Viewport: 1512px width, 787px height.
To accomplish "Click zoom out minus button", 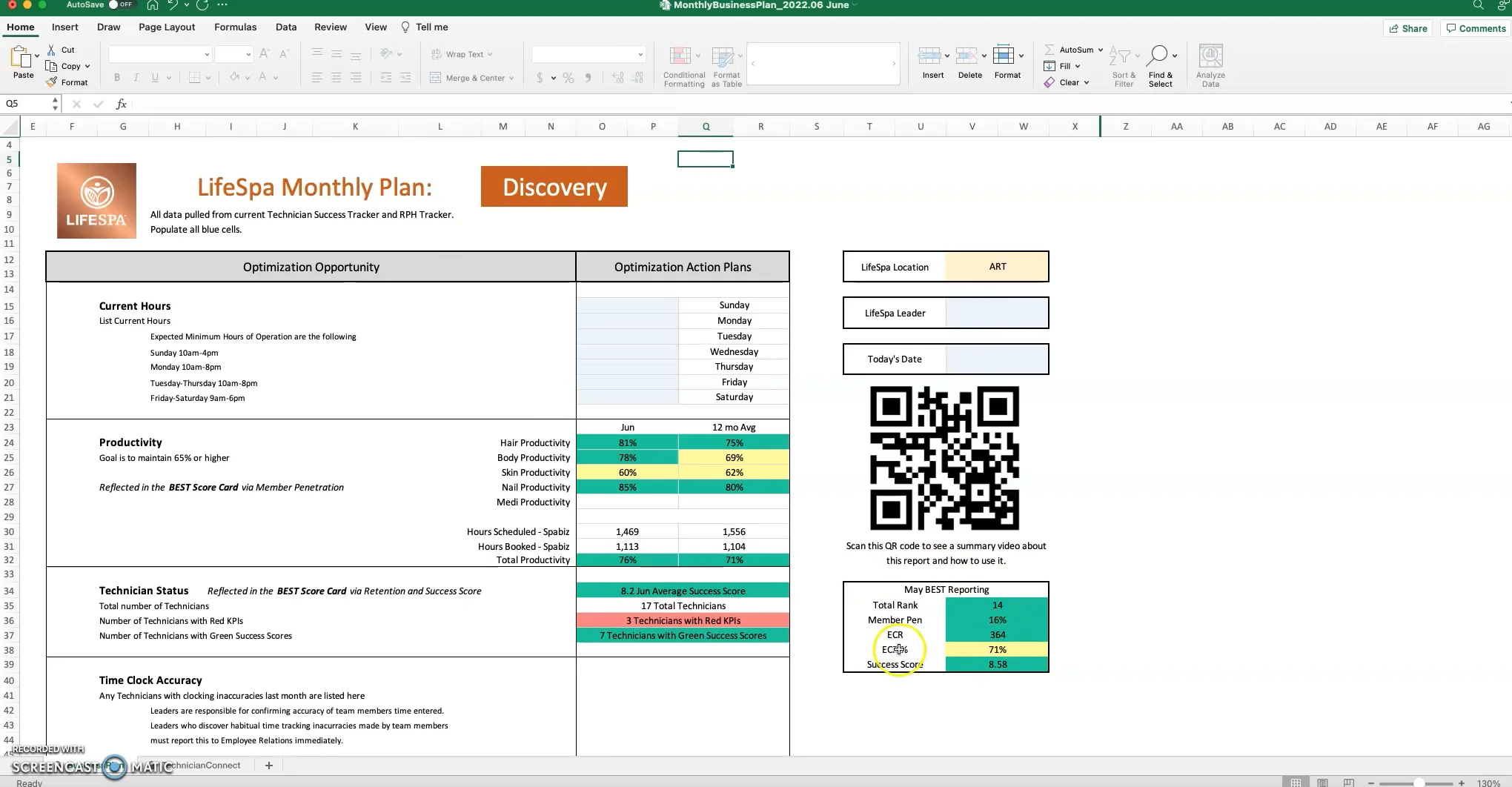I will [x=1371, y=783].
